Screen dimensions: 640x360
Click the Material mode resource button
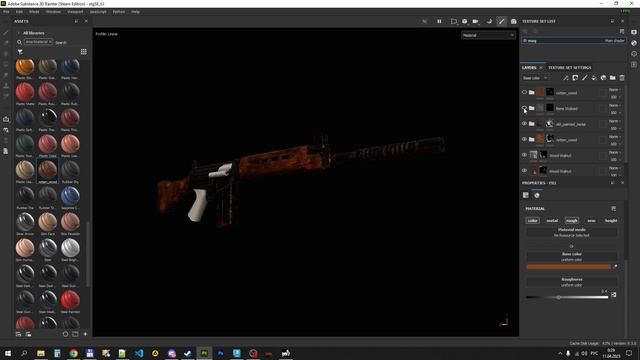tap(571, 232)
